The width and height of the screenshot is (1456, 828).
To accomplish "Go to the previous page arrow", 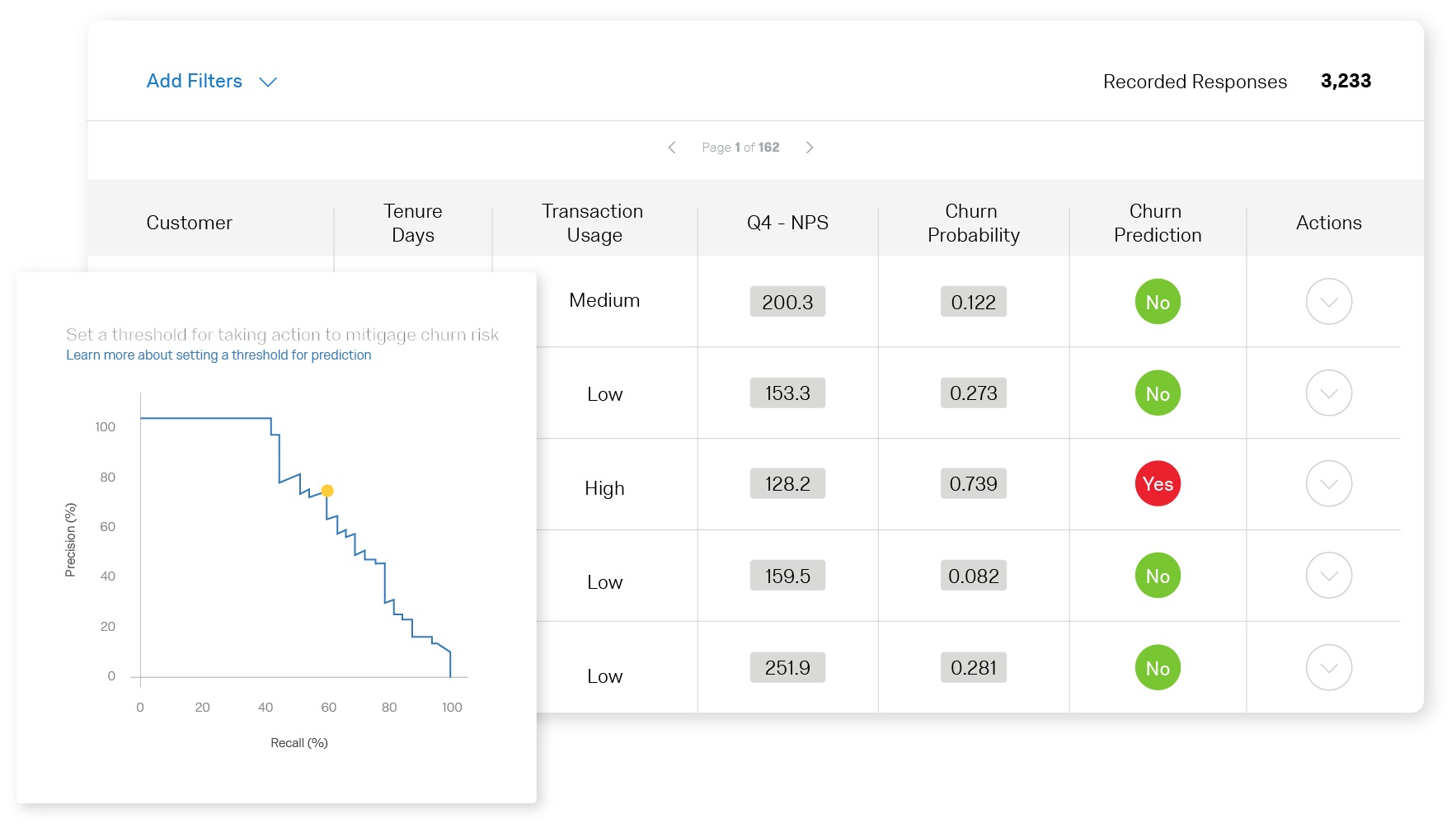I will pos(672,148).
